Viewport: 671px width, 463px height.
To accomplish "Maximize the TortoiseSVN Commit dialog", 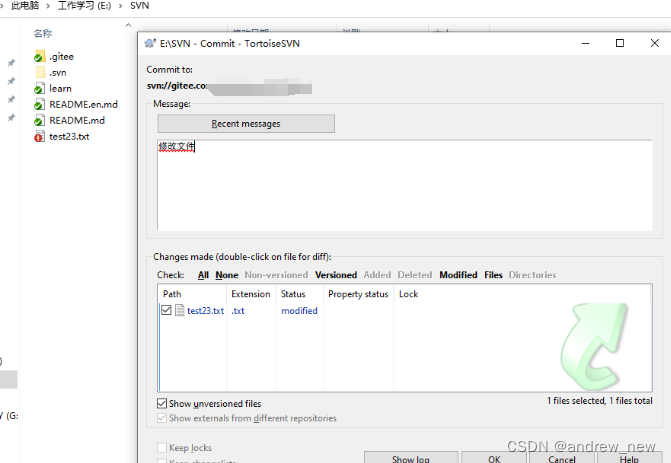I will point(620,43).
